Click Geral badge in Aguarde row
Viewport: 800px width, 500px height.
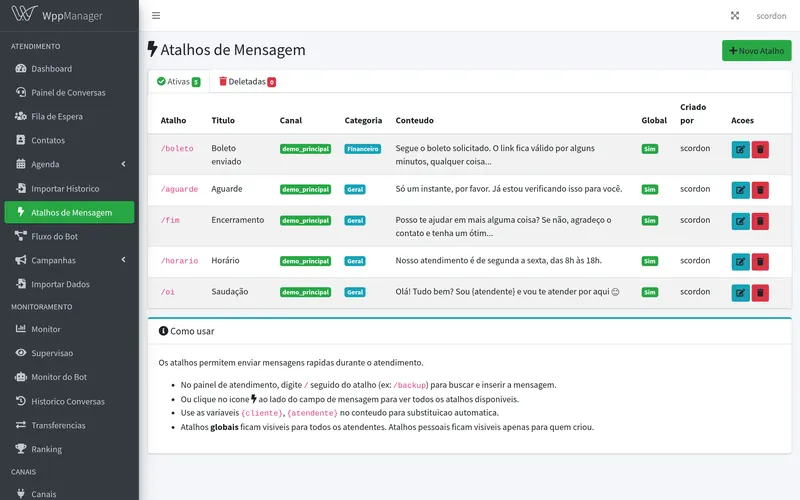pos(355,189)
